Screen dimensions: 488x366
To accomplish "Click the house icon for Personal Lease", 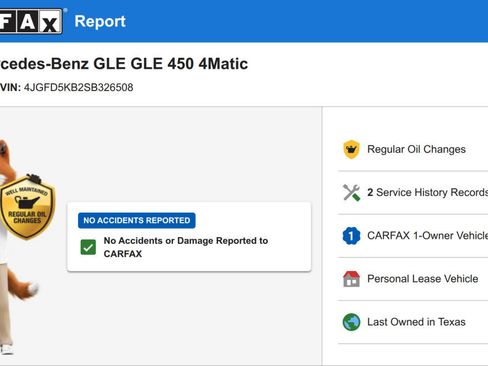I will pyautogui.click(x=351, y=279).
